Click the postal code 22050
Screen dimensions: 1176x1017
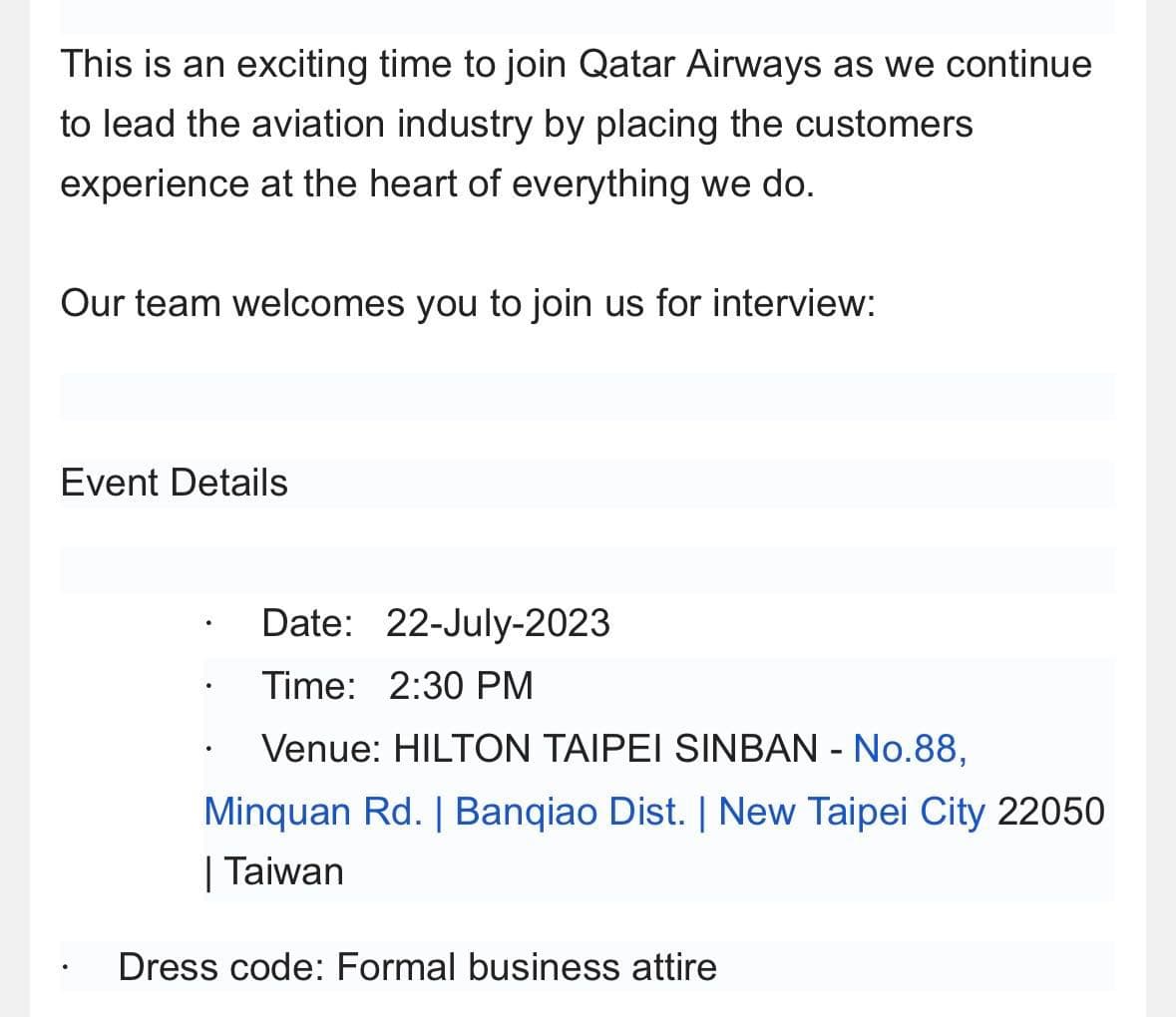tap(1050, 811)
